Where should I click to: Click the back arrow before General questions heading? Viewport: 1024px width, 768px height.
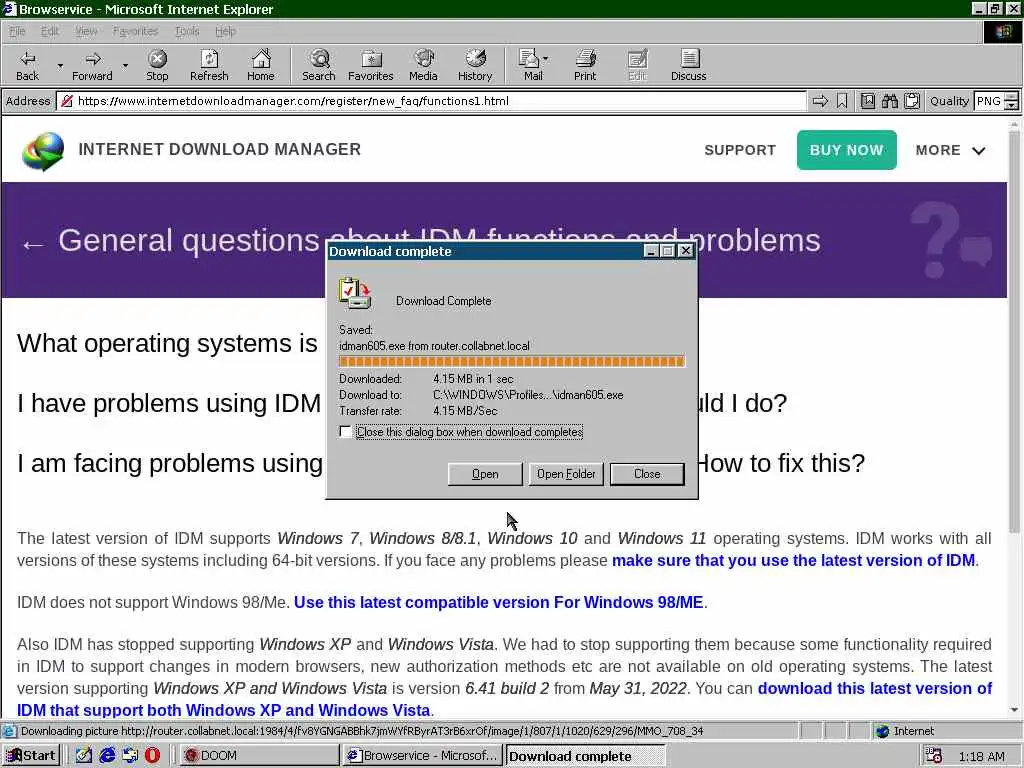pos(33,245)
